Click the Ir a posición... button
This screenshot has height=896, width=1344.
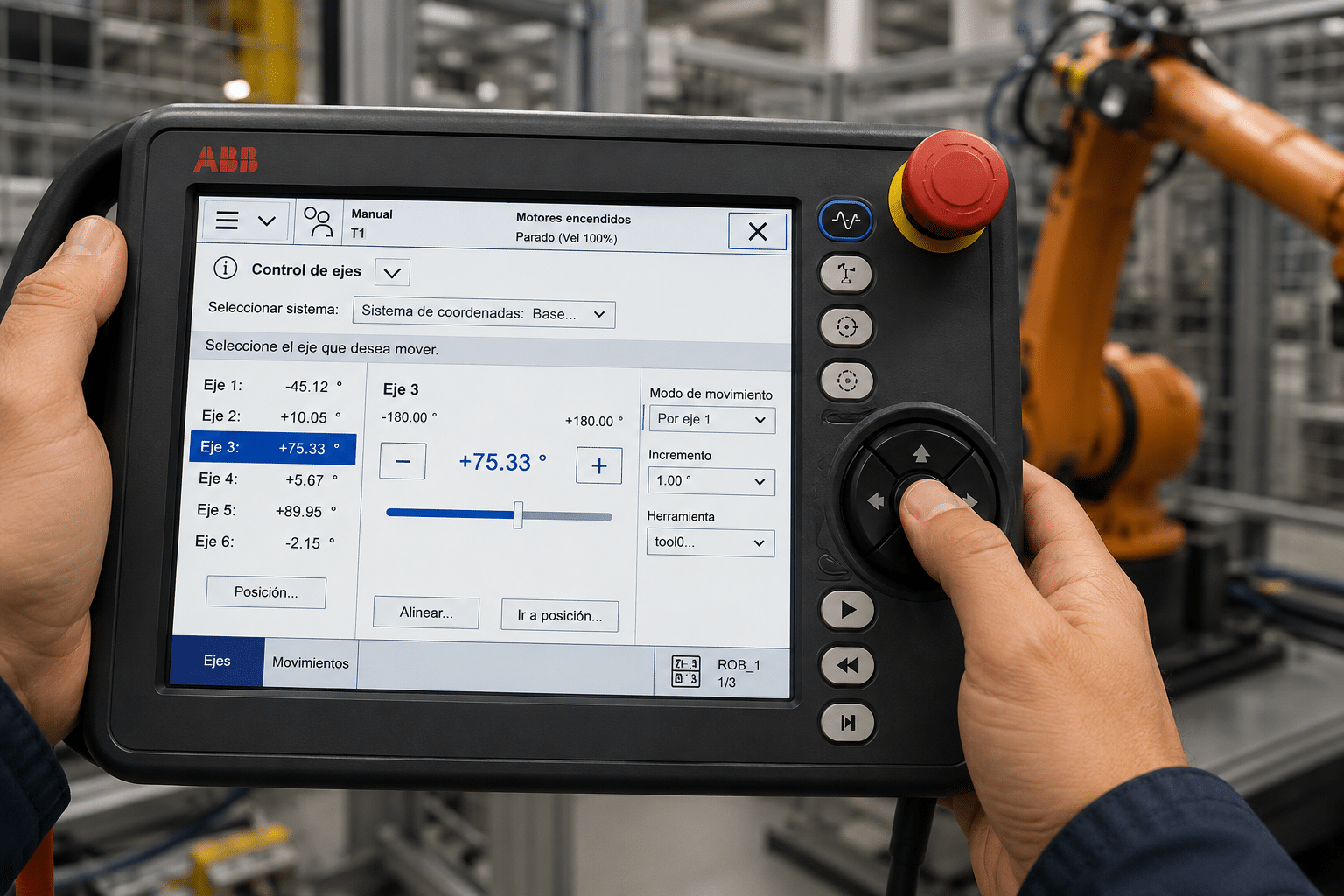(560, 615)
